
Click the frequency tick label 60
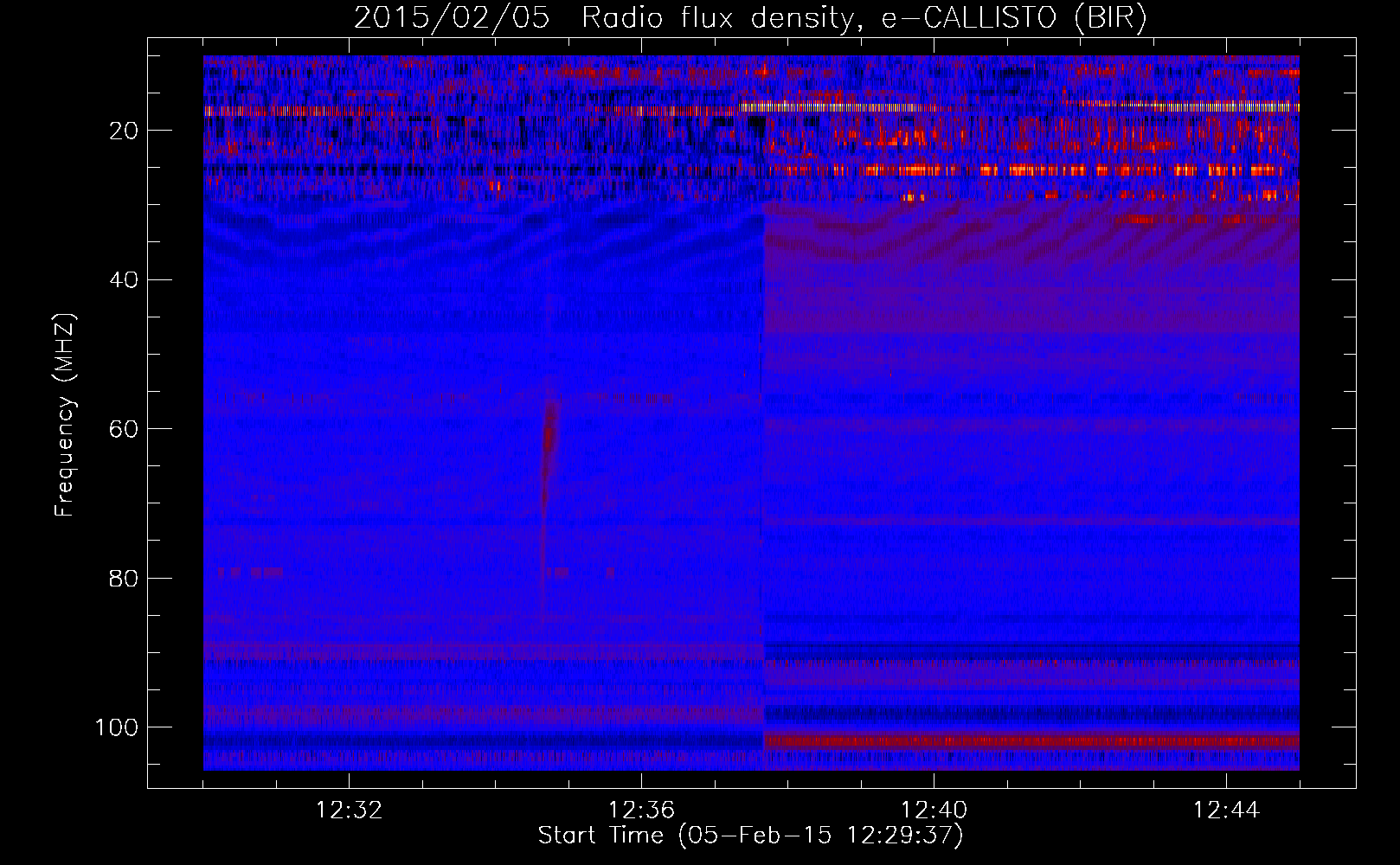coord(125,429)
